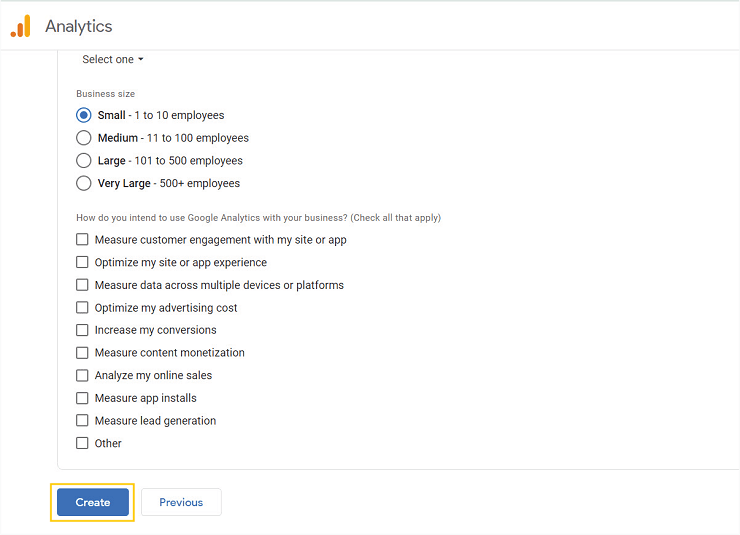The image size is (740, 535).
Task: Choose Medium 11 to 100 employees option
Action: pyautogui.click(x=84, y=138)
